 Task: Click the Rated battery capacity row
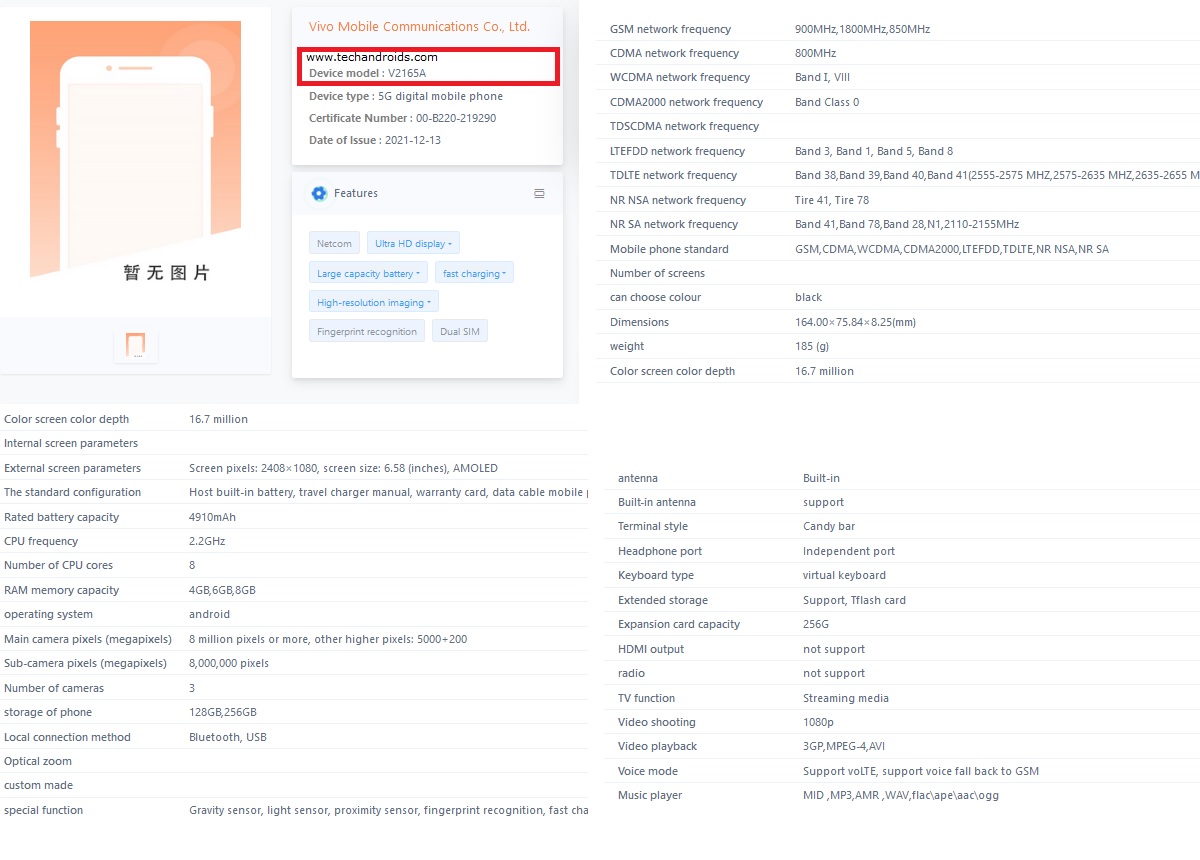click(294, 517)
